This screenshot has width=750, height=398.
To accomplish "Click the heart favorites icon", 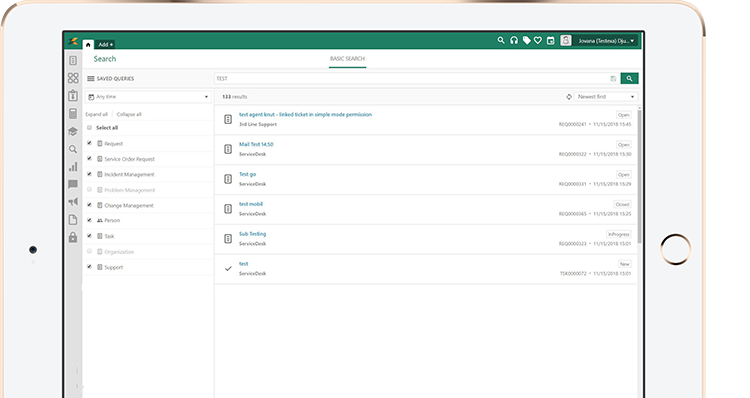I will point(538,41).
